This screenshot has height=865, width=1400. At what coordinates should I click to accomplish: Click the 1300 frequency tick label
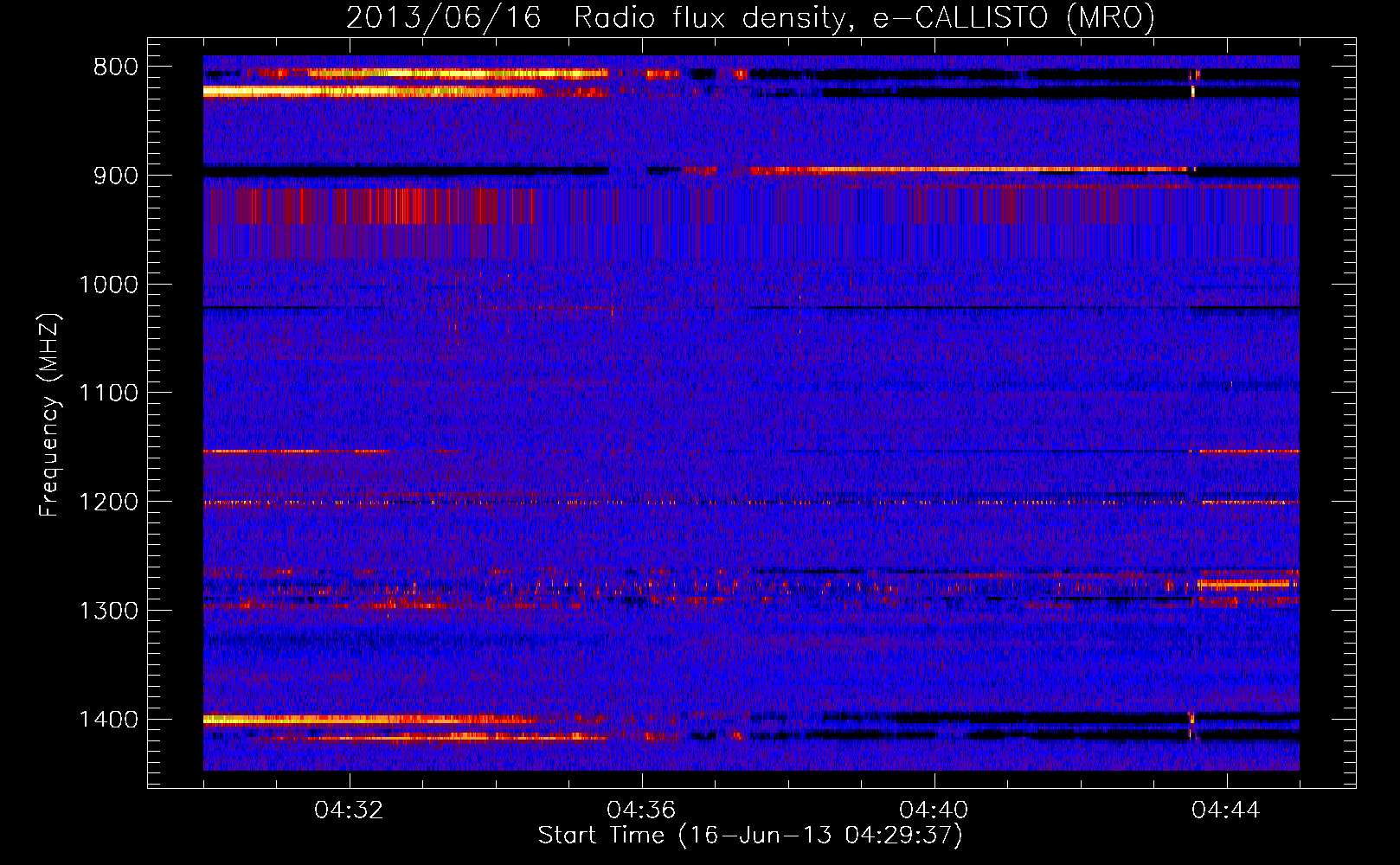(108, 611)
